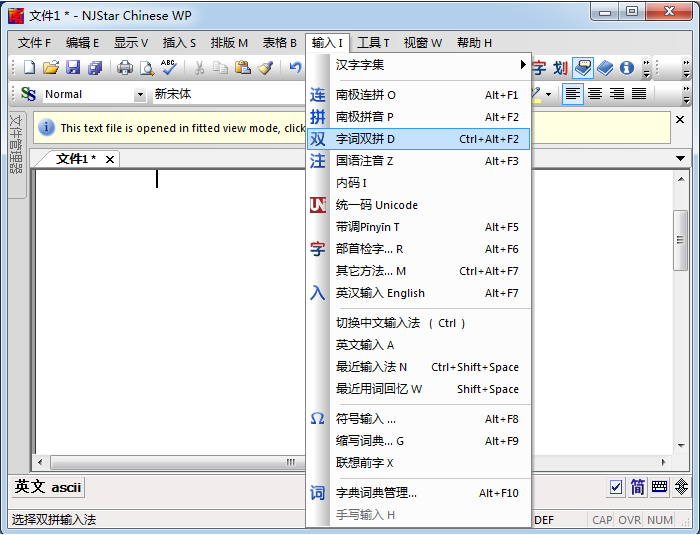Open print preview magnifier icon
This screenshot has height=535, width=700.
click(146, 68)
